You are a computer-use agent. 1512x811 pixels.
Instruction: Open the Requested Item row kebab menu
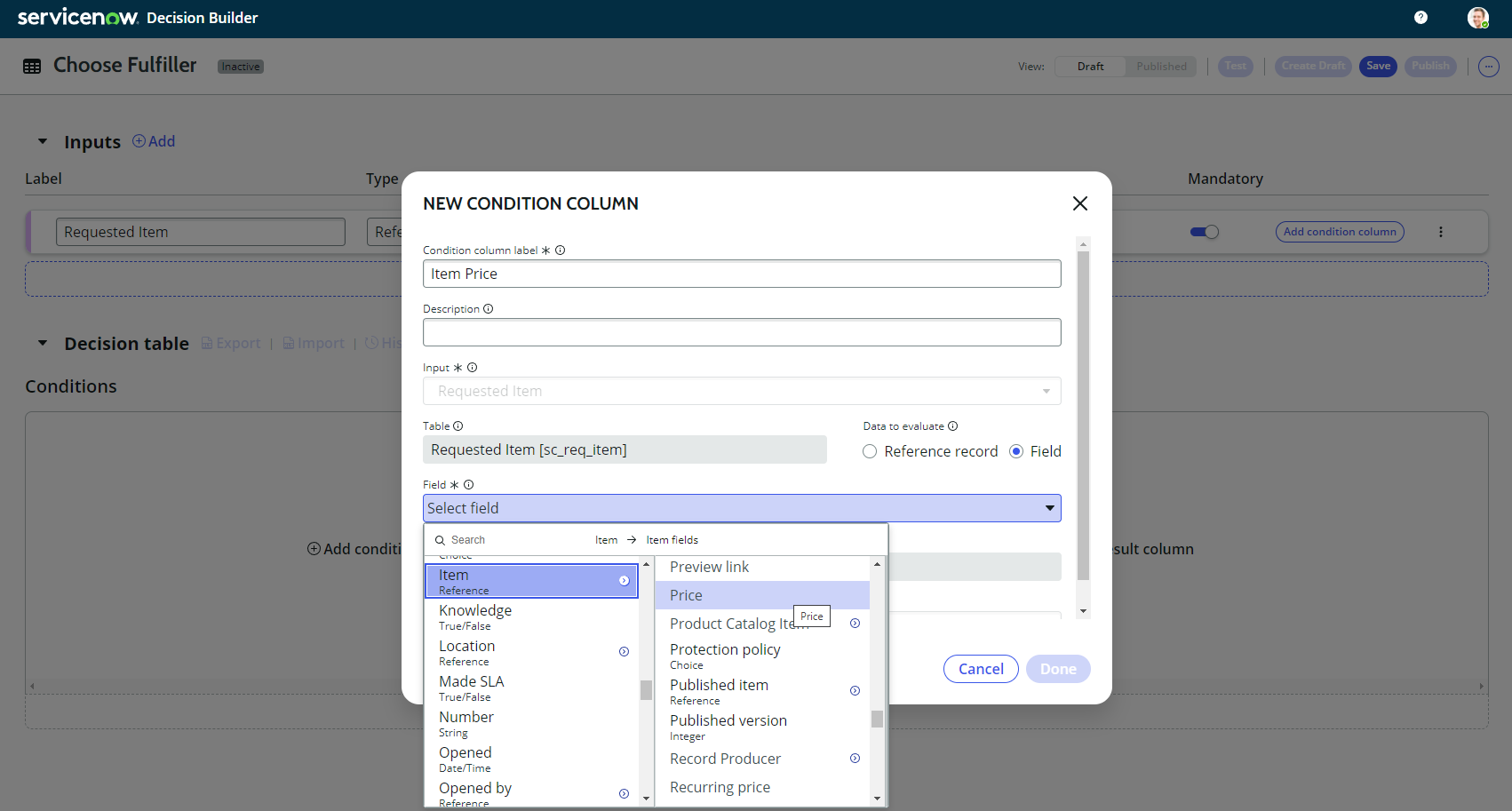(1440, 232)
